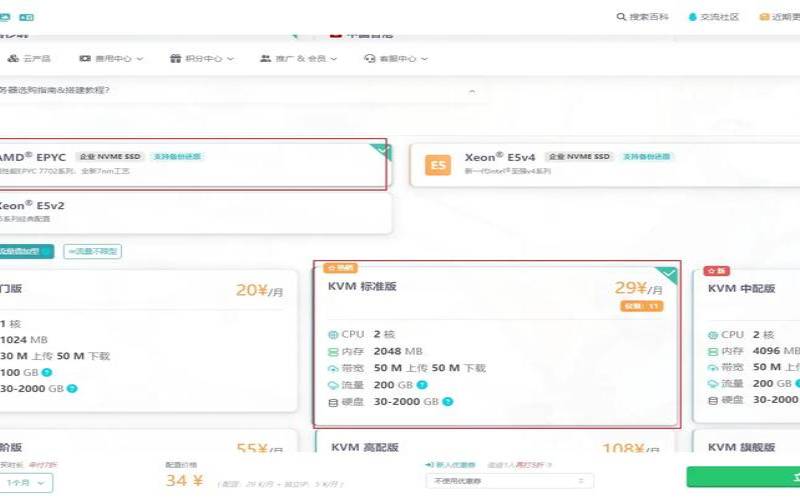Select the 20¥/月 entry plan card

coord(148,341)
